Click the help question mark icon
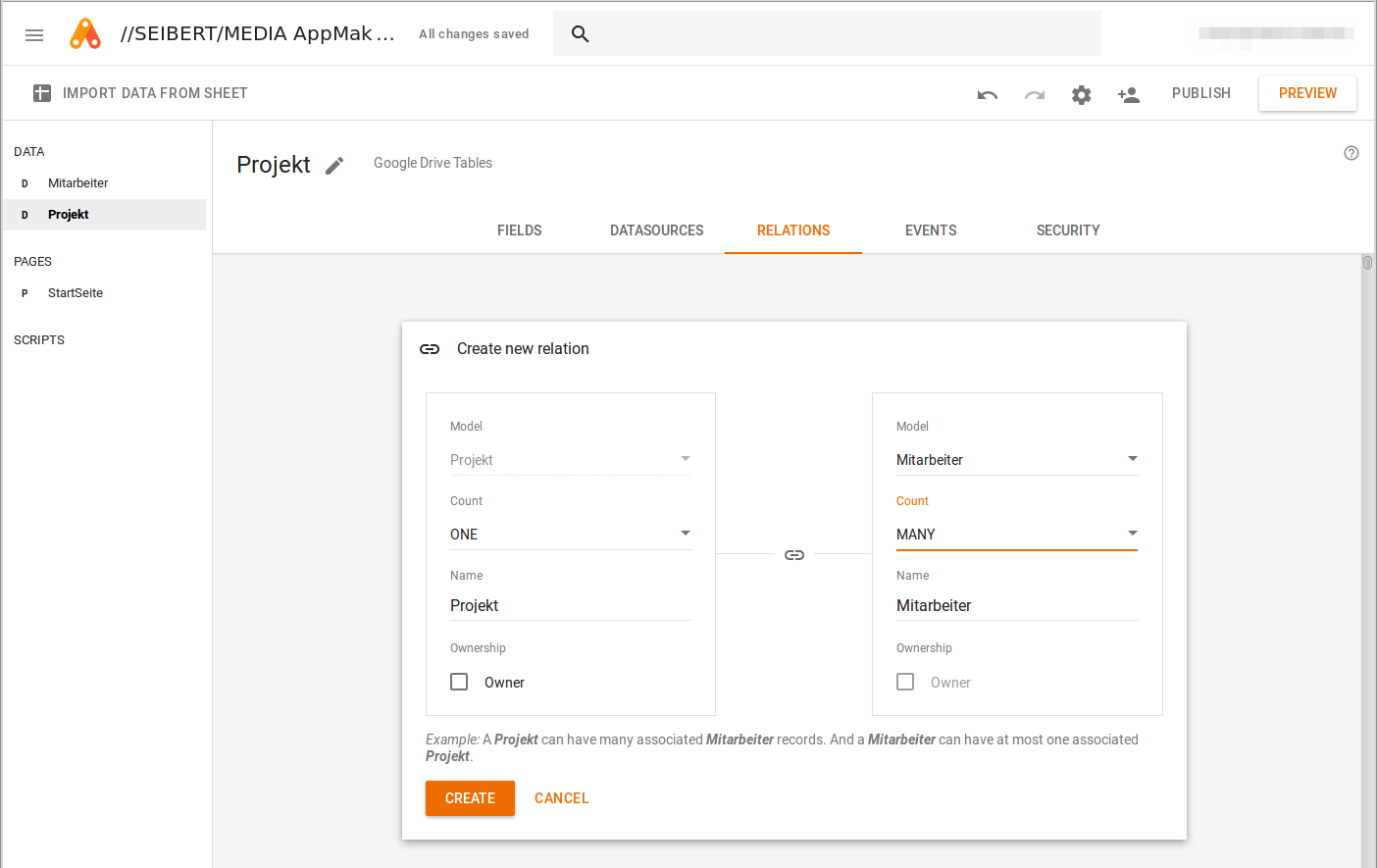Screen dimensions: 1377x868 (1351, 153)
